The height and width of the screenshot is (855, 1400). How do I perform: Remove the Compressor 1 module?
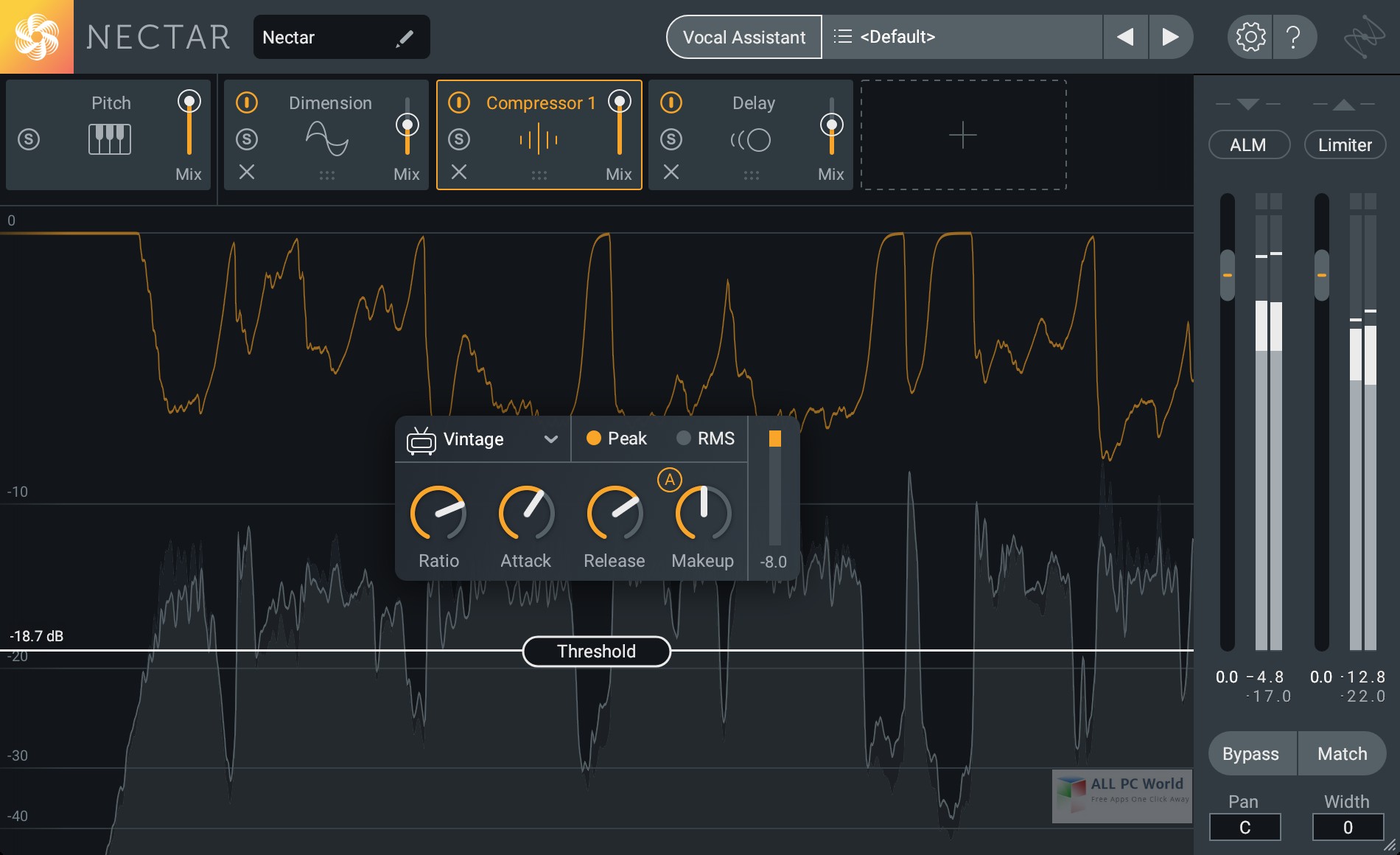459,172
